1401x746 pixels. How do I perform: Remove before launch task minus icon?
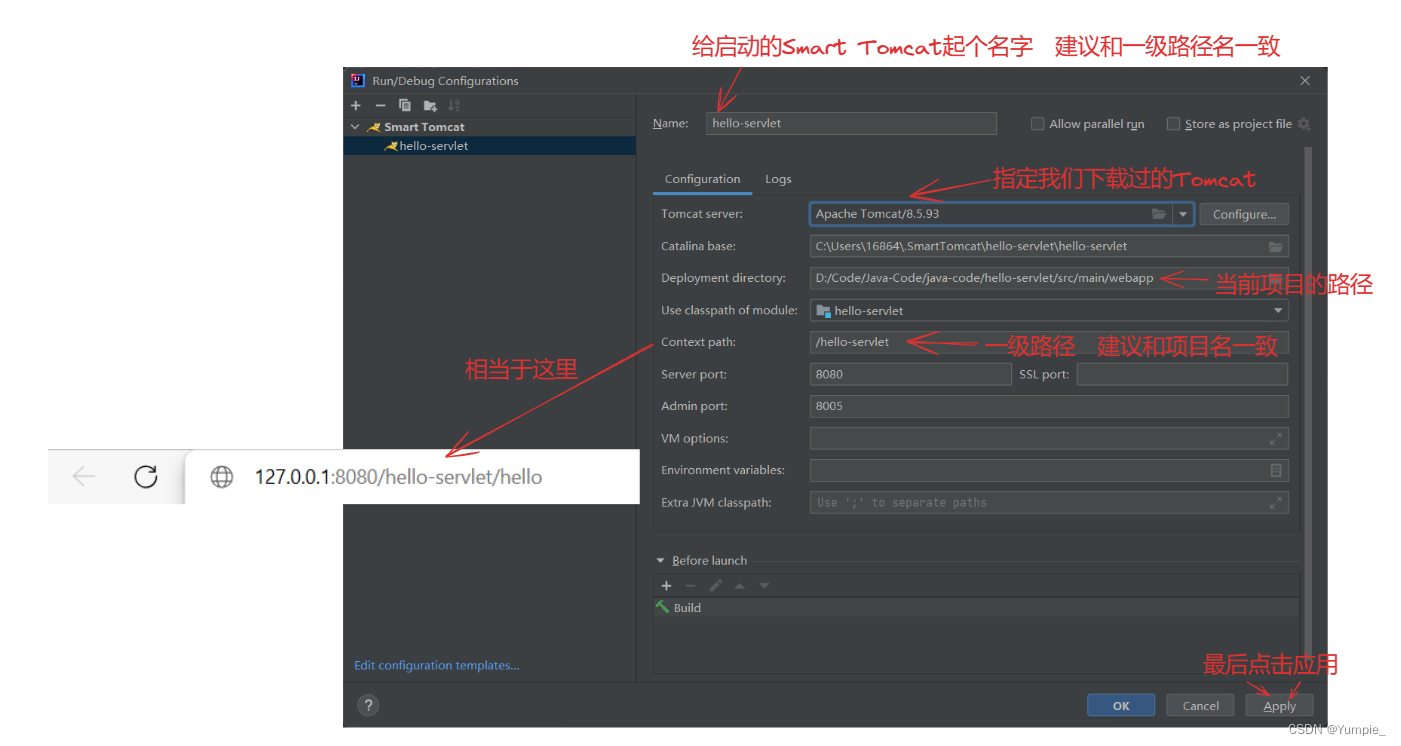690,586
